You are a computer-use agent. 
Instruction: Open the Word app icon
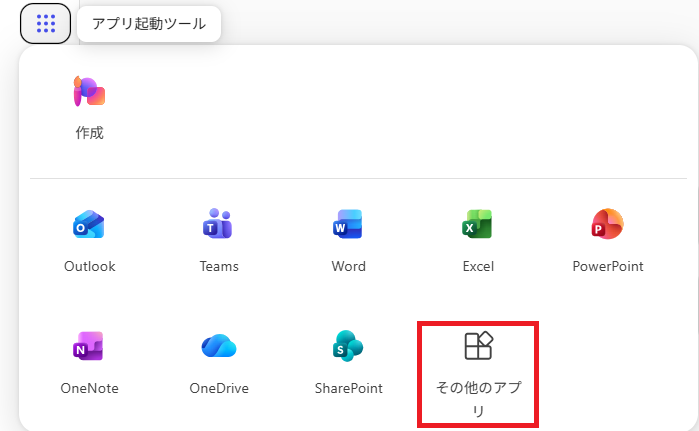click(x=348, y=224)
